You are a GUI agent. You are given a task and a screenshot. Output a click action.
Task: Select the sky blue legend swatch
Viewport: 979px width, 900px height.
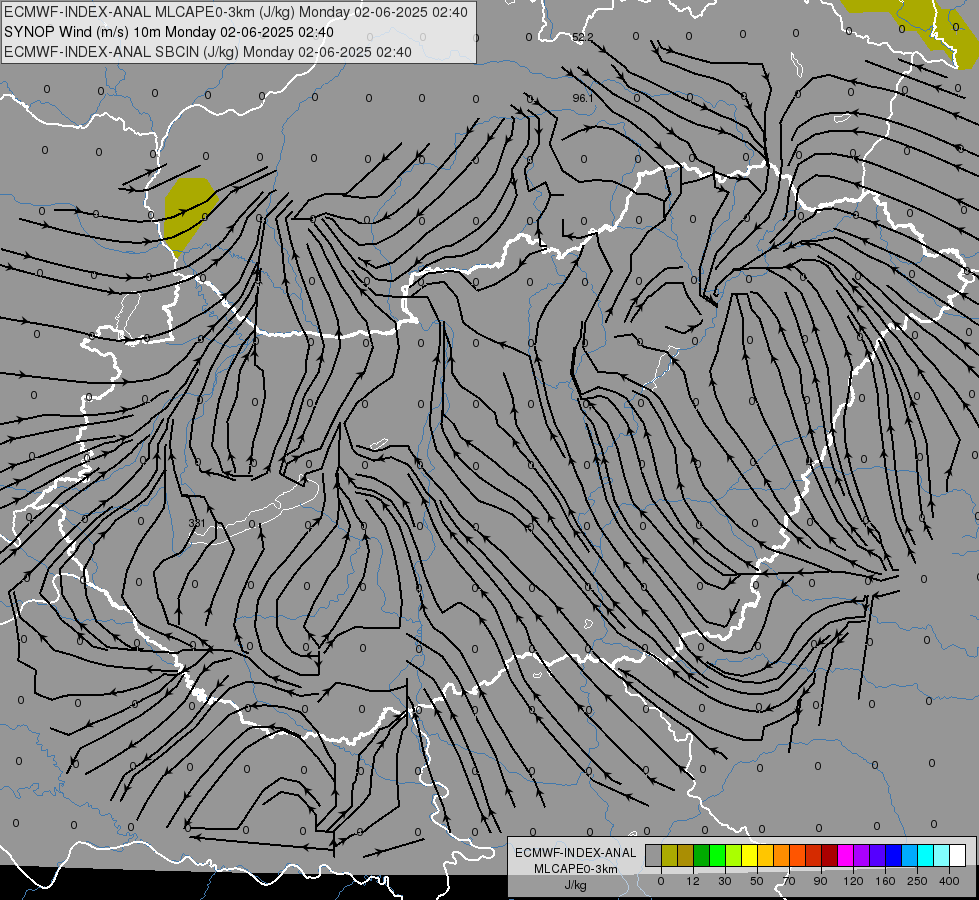910,856
